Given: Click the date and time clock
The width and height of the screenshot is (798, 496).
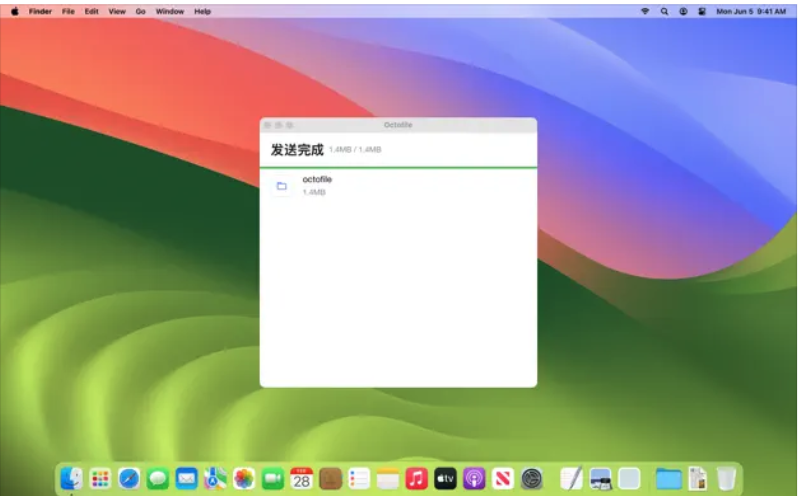Looking at the screenshot, I should (x=751, y=11).
